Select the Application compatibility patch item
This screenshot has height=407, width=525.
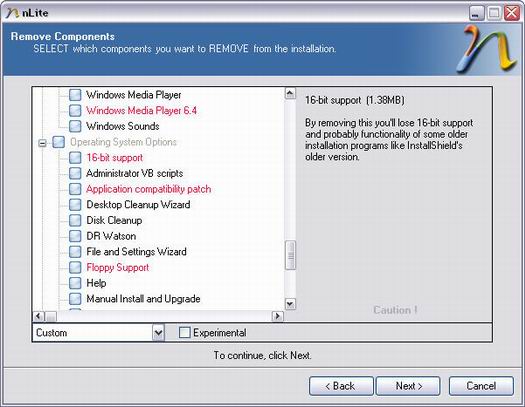149,189
